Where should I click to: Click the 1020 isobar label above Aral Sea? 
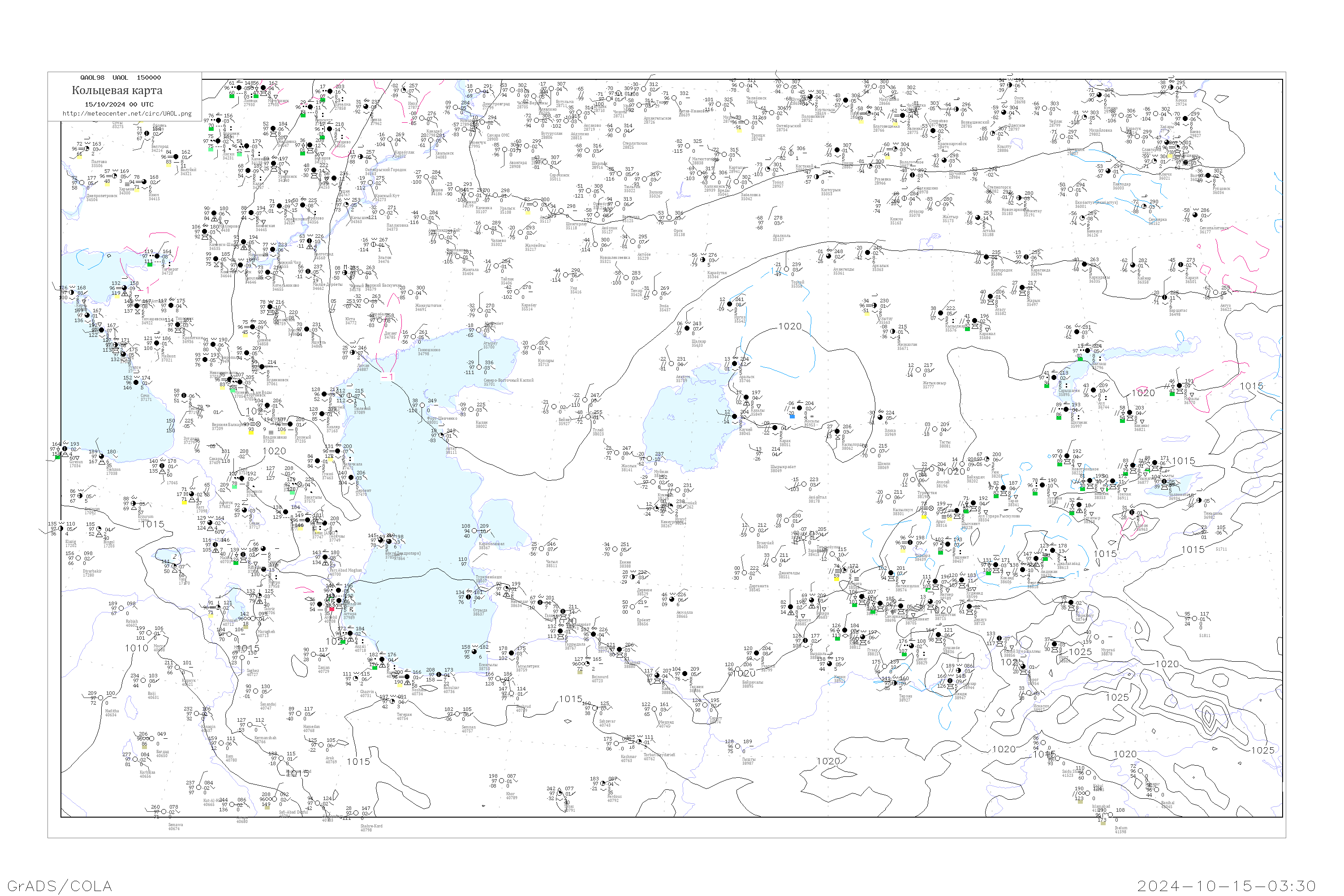790,326
